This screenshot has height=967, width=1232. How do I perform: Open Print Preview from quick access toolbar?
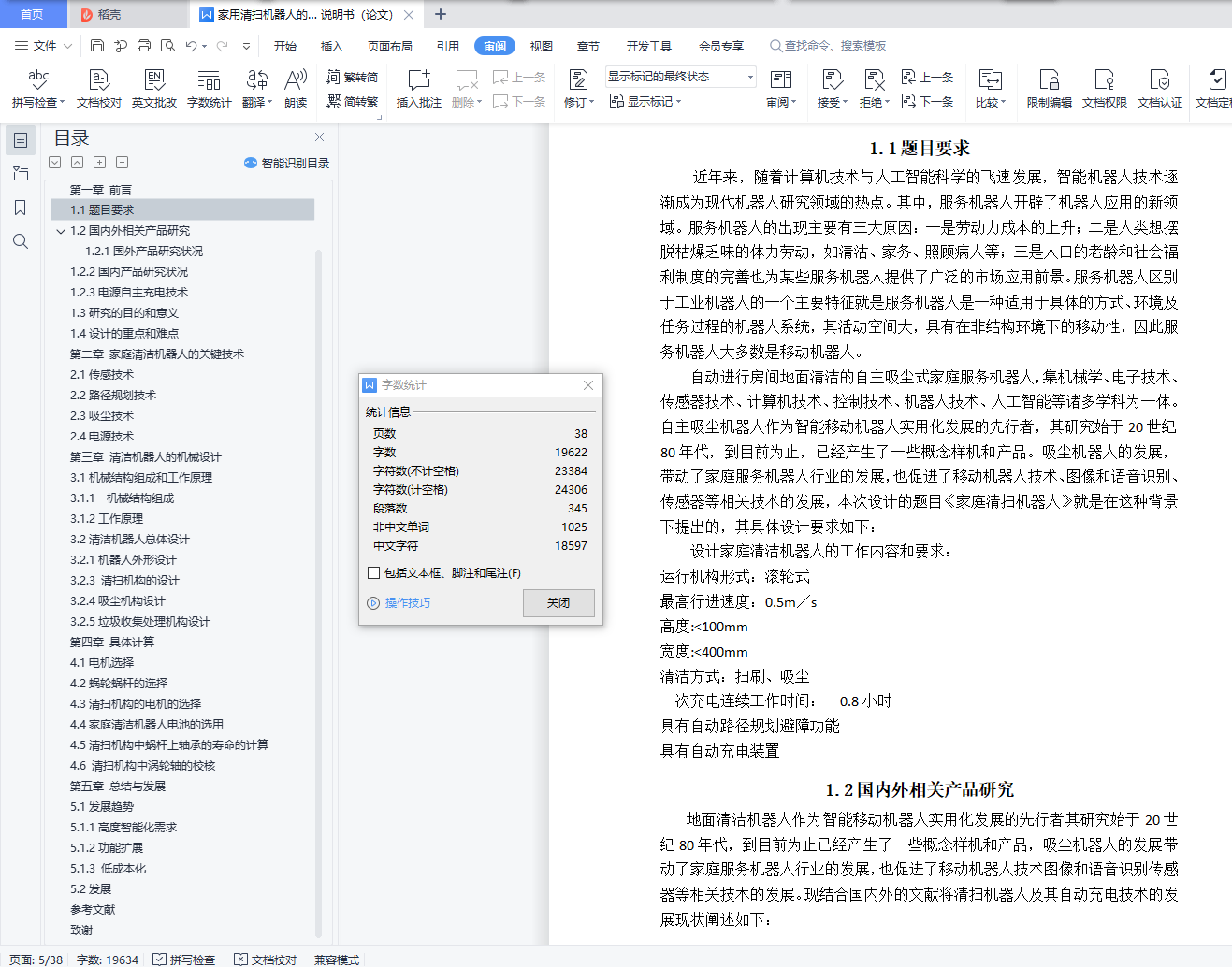[x=167, y=45]
